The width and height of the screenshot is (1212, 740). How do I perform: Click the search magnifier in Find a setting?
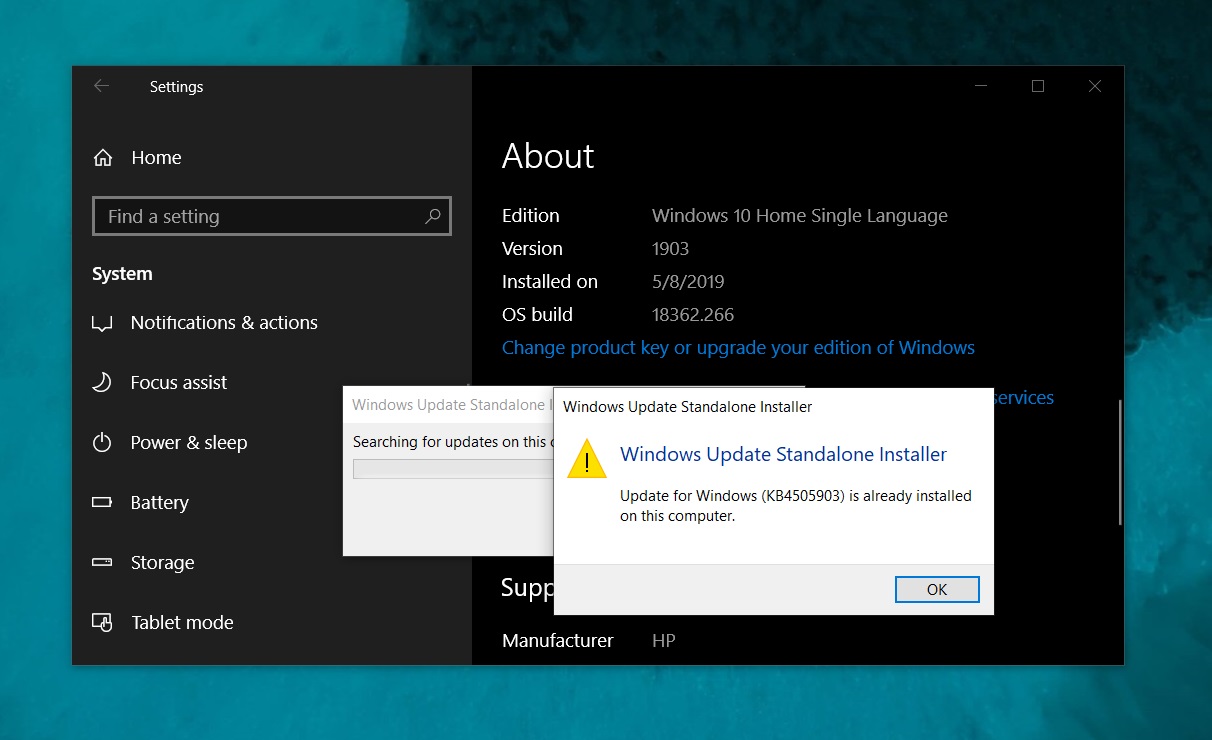coord(433,216)
